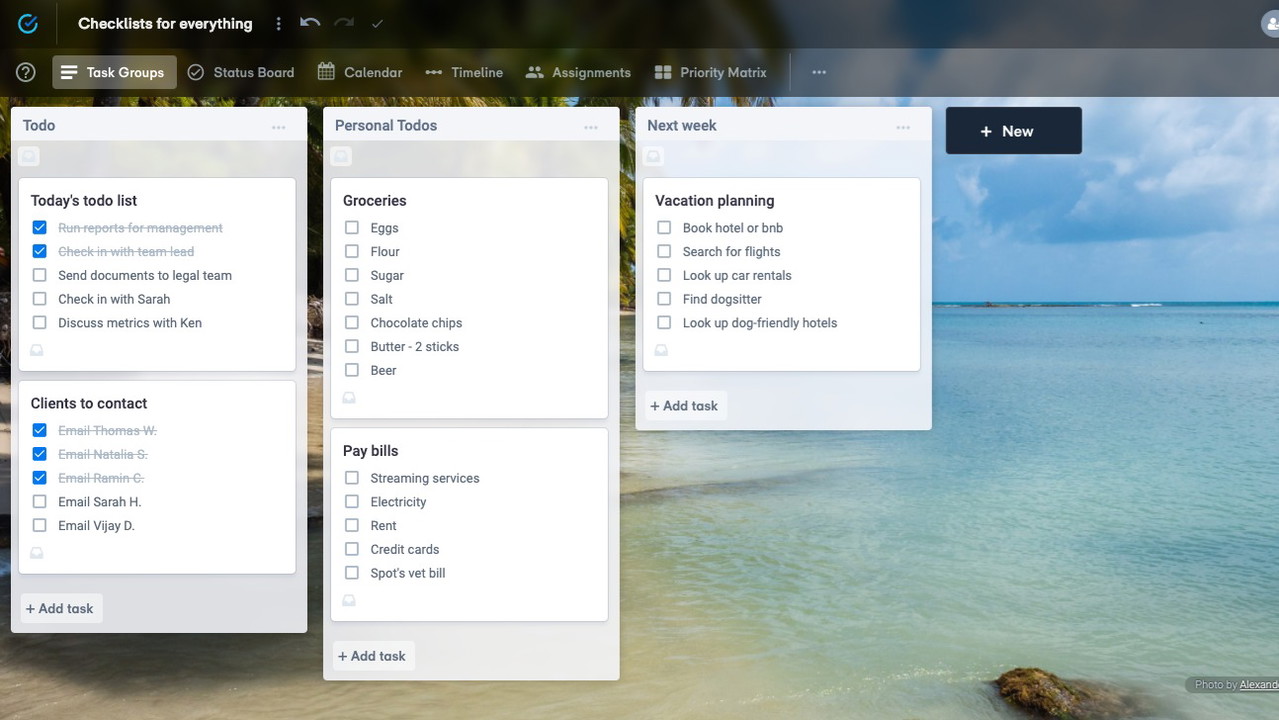Click the app logo checkmark icon
Screen dimensions: 1279x720
pyautogui.click(x=28, y=23)
